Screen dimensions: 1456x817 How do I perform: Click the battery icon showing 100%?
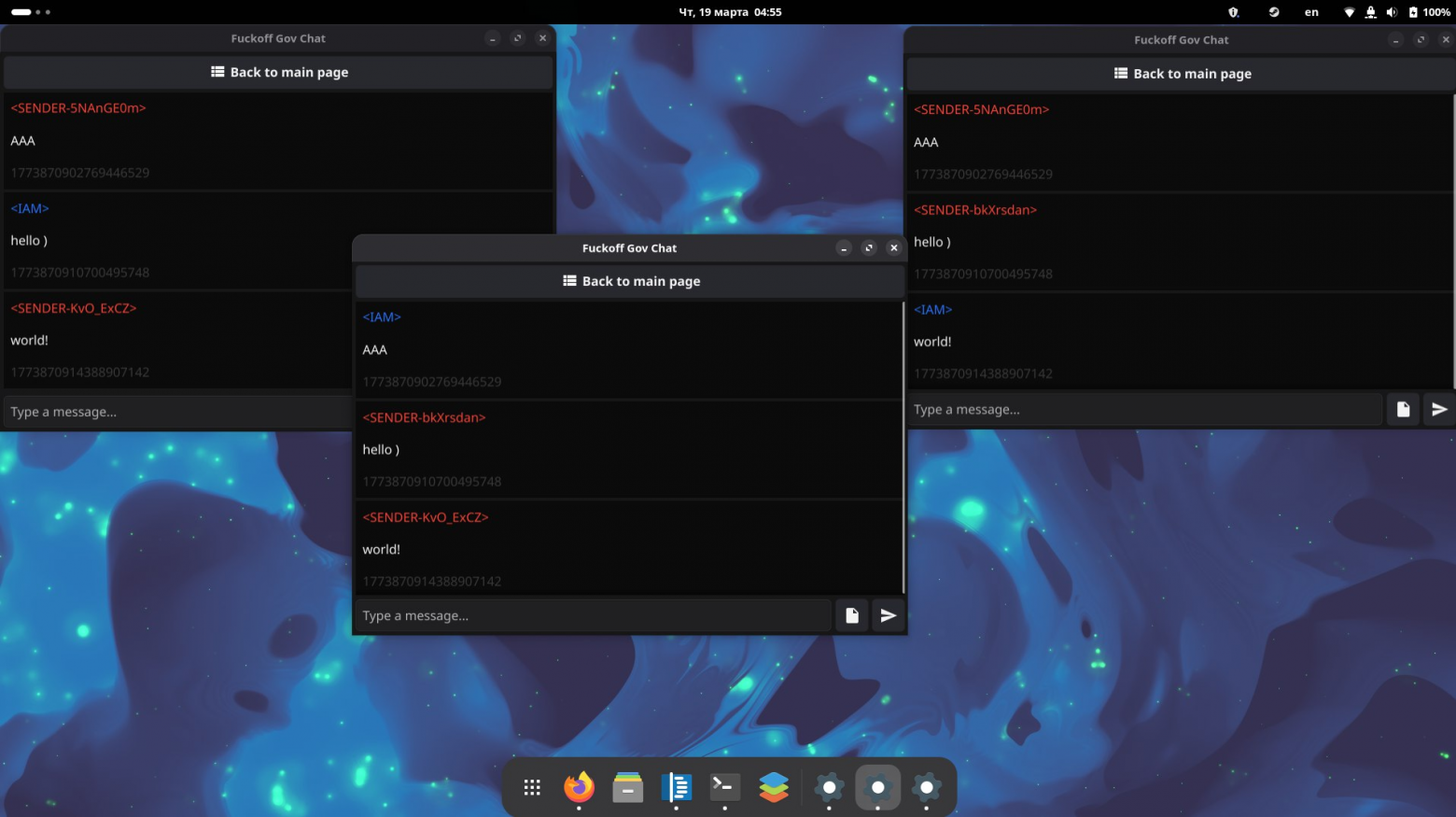1413,12
